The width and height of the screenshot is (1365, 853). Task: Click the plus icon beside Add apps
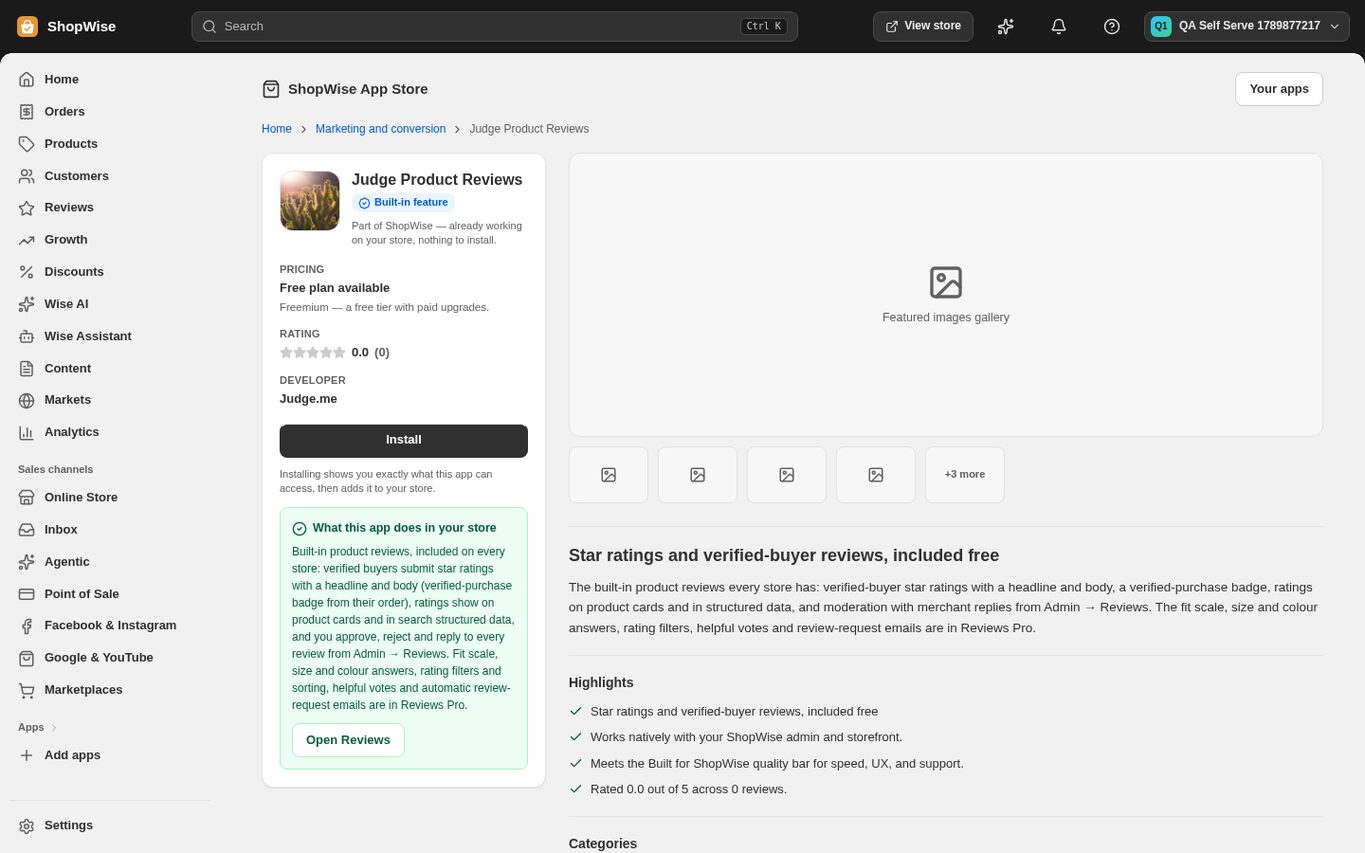(27, 755)
